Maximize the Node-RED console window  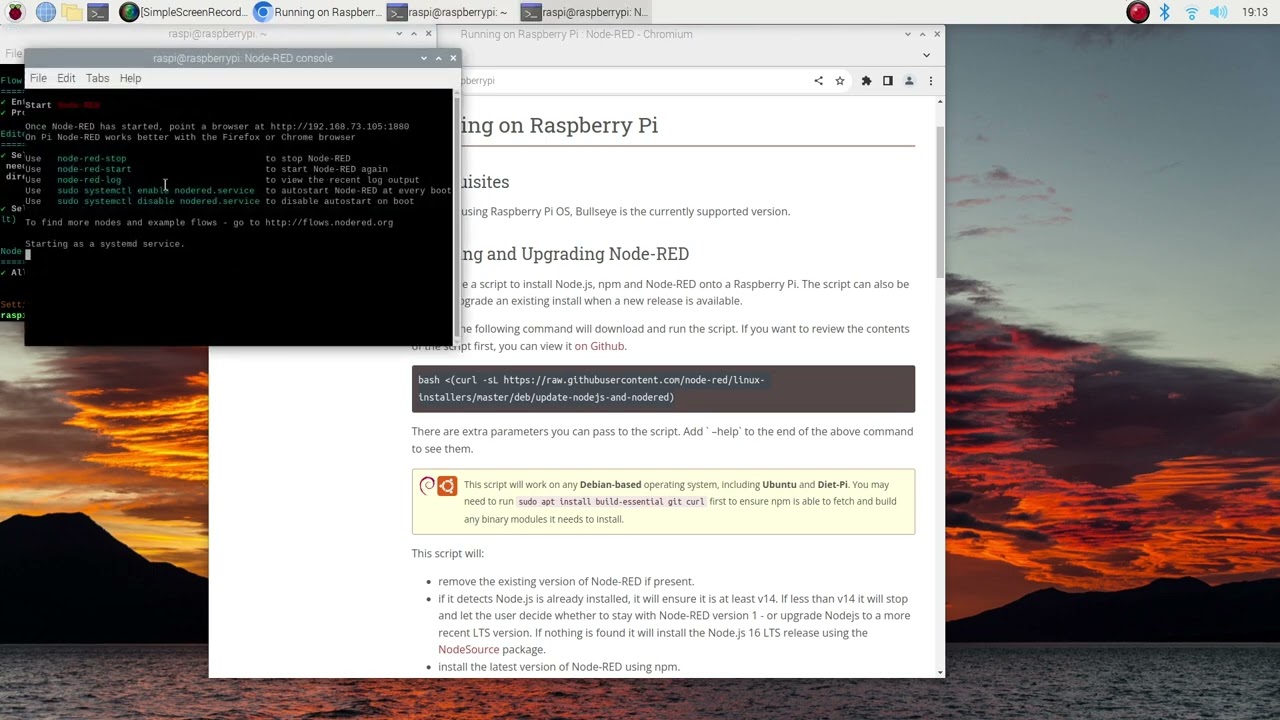click(438, 58)
